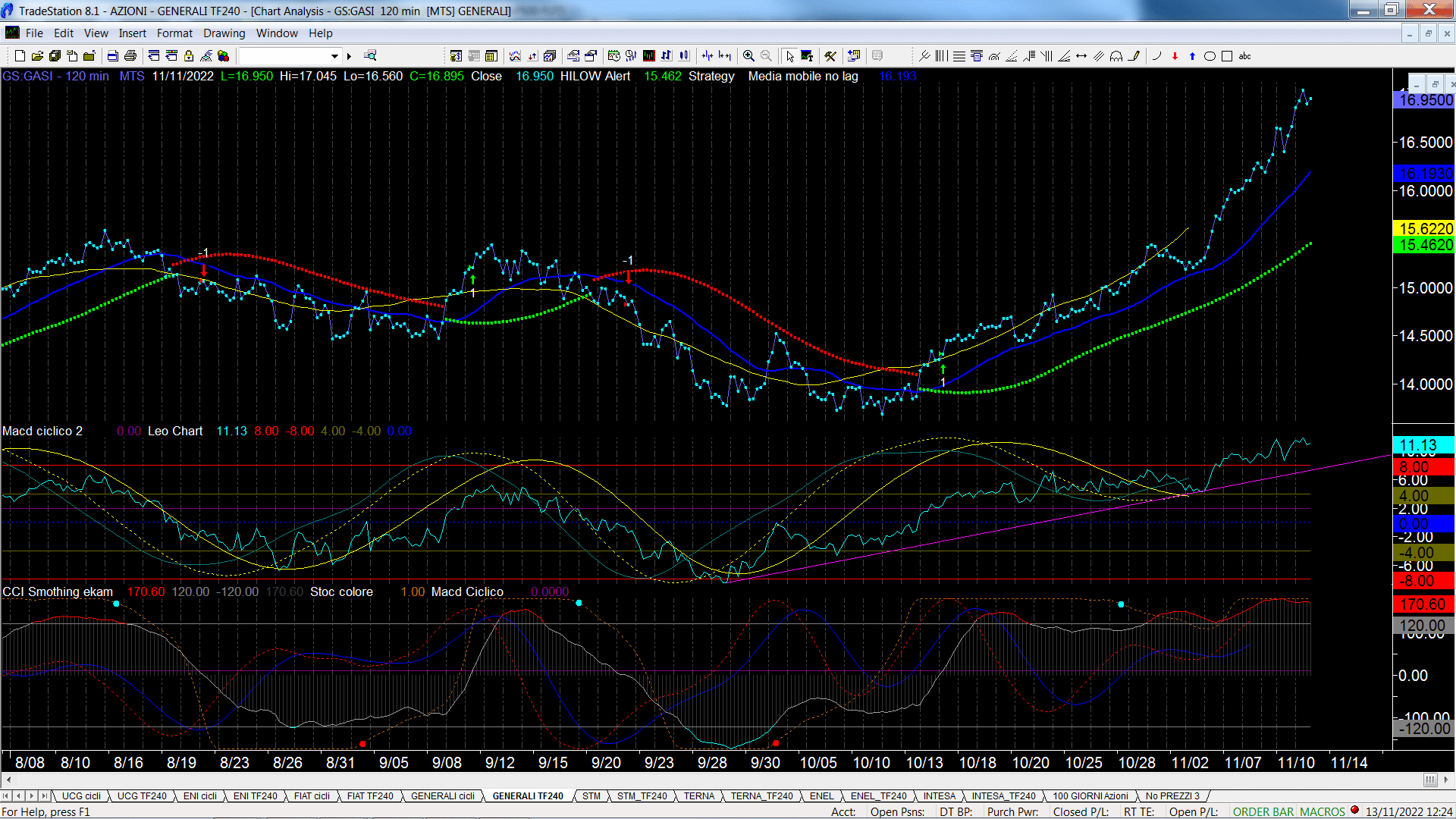The height and width of the screenshot is (819, 1456).
Task: Select the trendline drawing tool
Action: pos(924,55)
